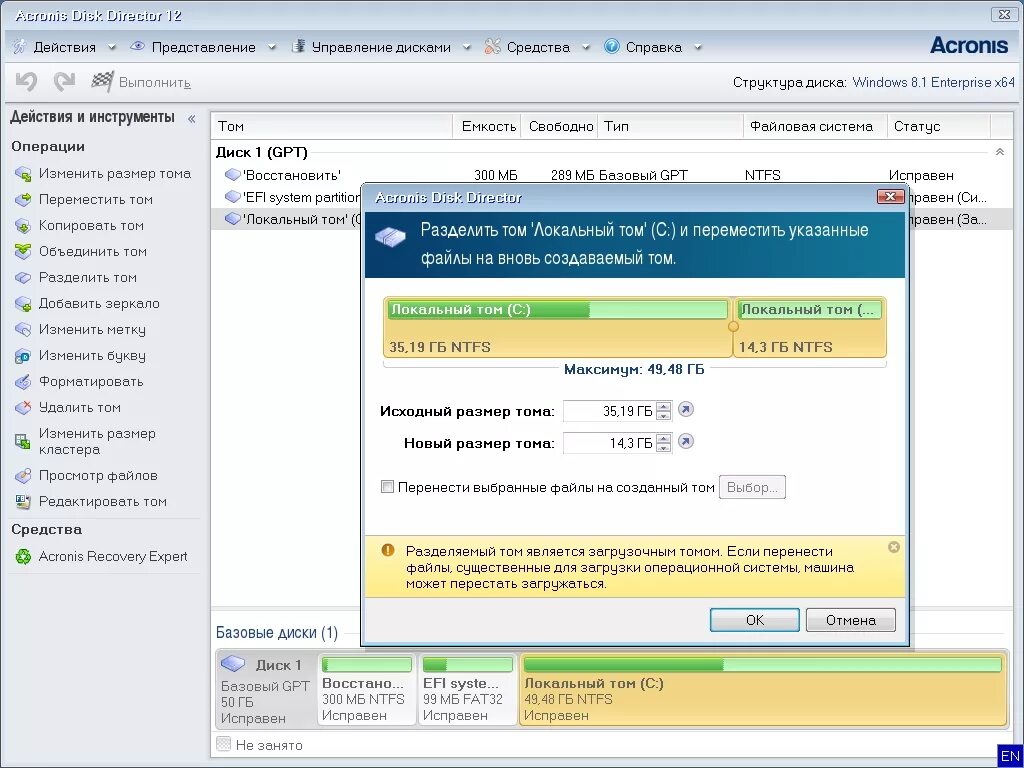Open the Действия menu
Viewport: 1024px width, 768px height.
click(x=64, y=47)
